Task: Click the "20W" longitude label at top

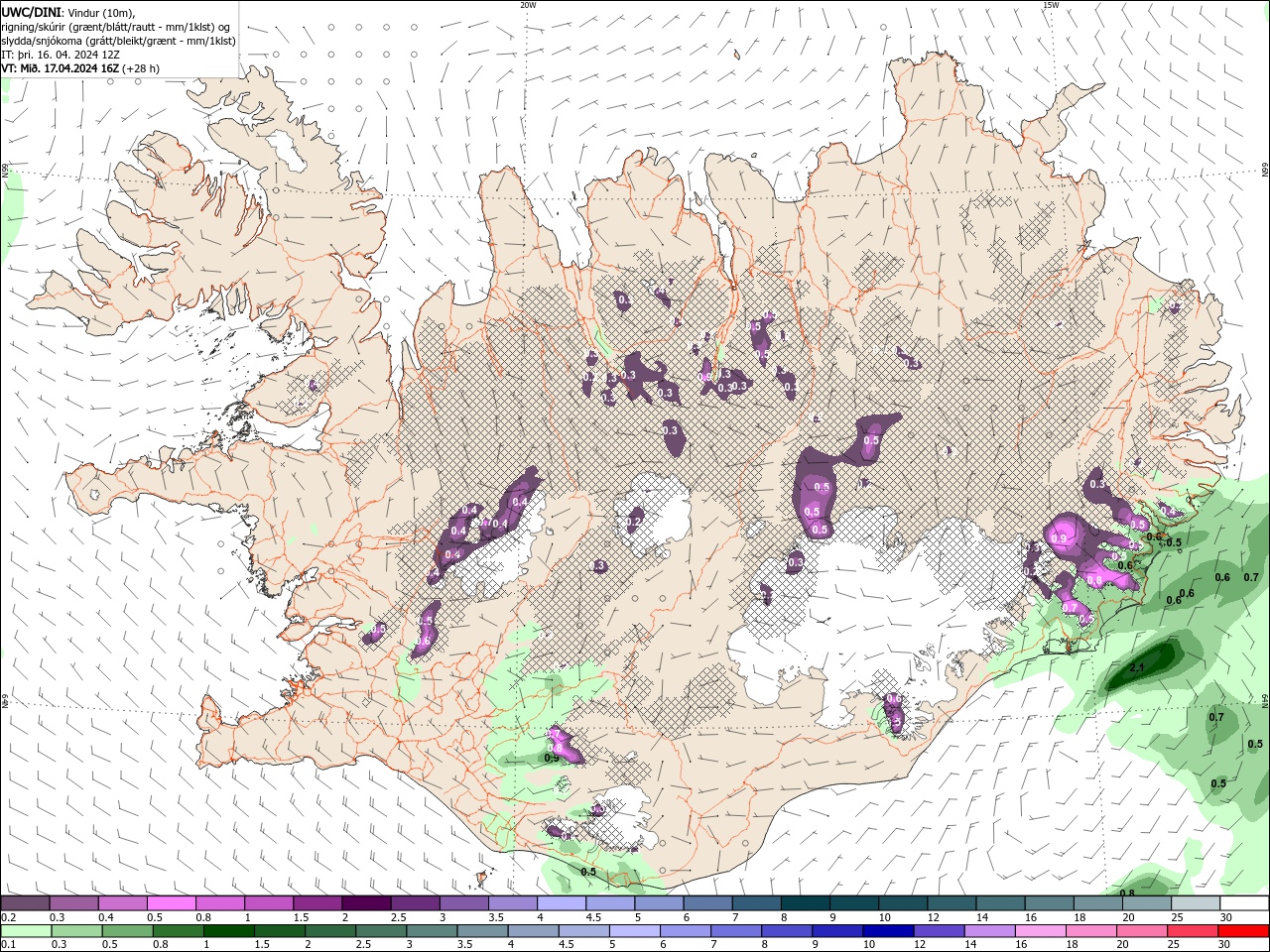Action: coord(528,5)
